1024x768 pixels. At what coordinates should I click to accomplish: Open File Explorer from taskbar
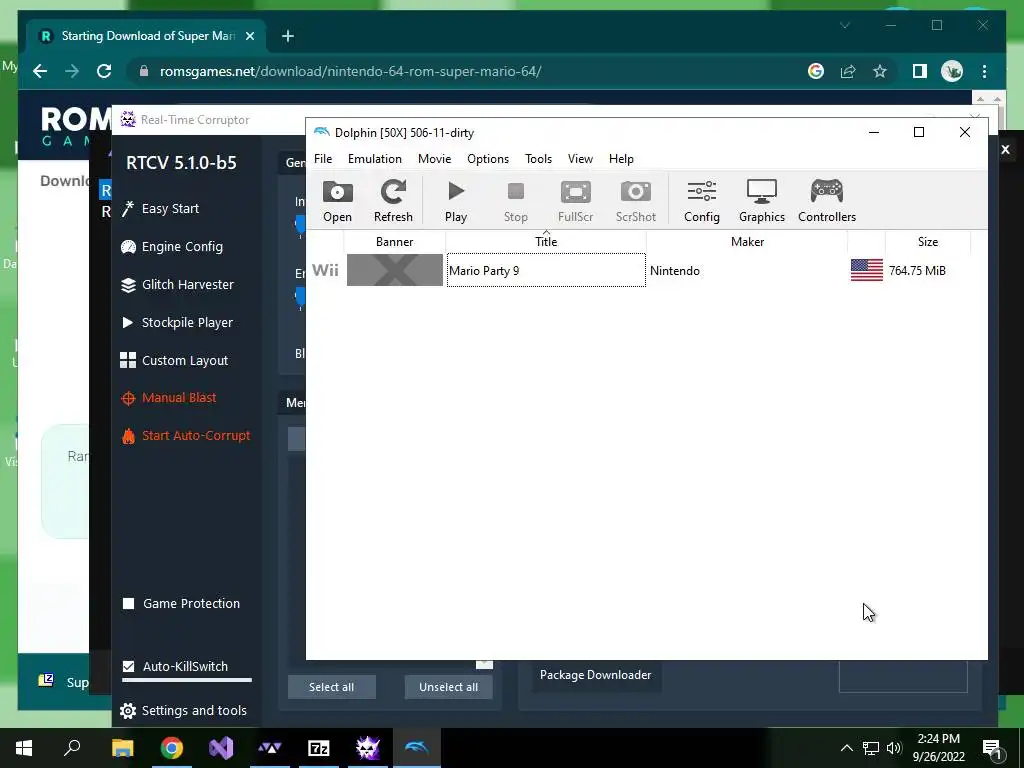tap(122, 748)
